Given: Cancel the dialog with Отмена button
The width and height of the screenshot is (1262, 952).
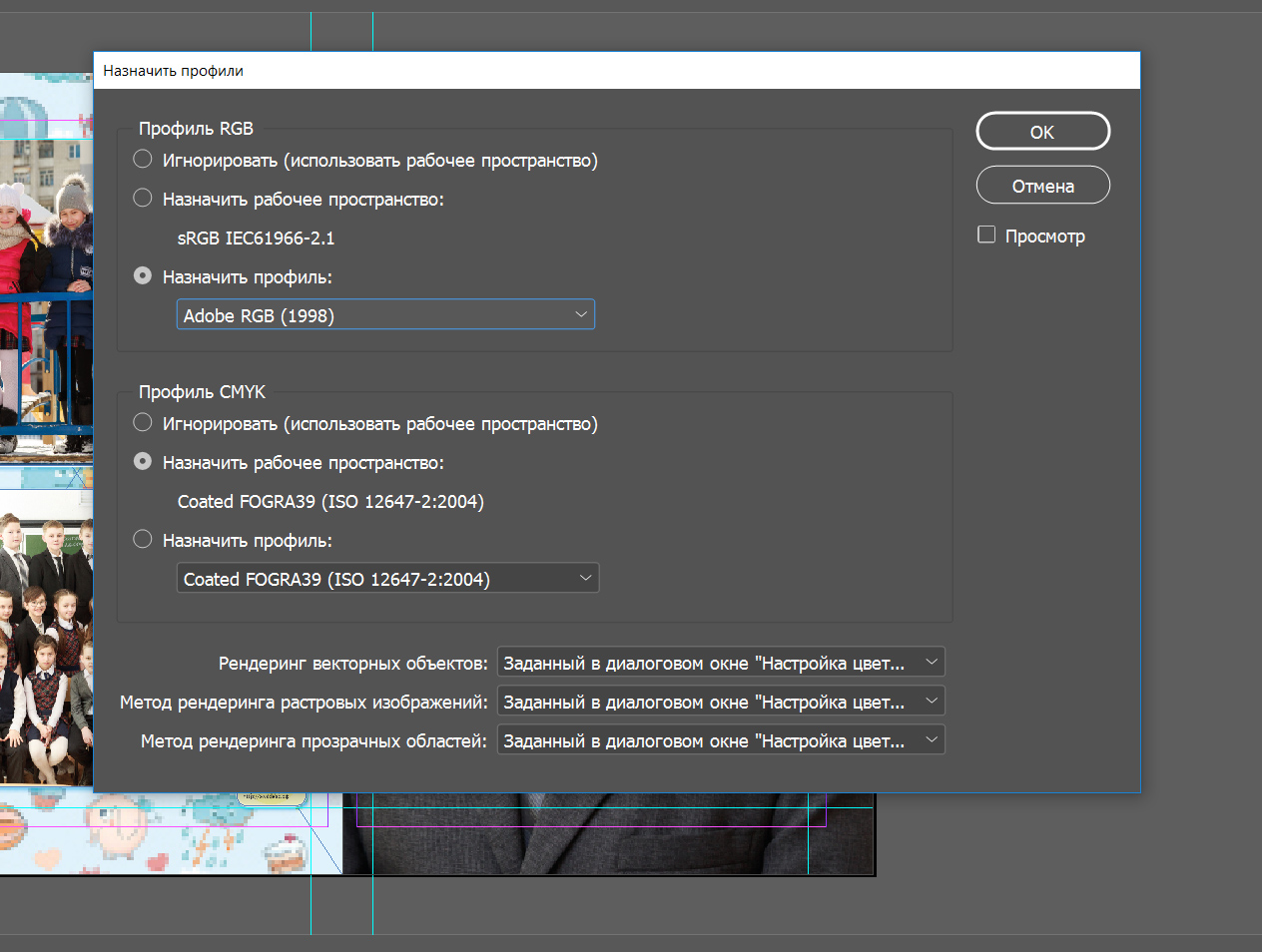Looking at the screenshot, I should coord(1042,186).
